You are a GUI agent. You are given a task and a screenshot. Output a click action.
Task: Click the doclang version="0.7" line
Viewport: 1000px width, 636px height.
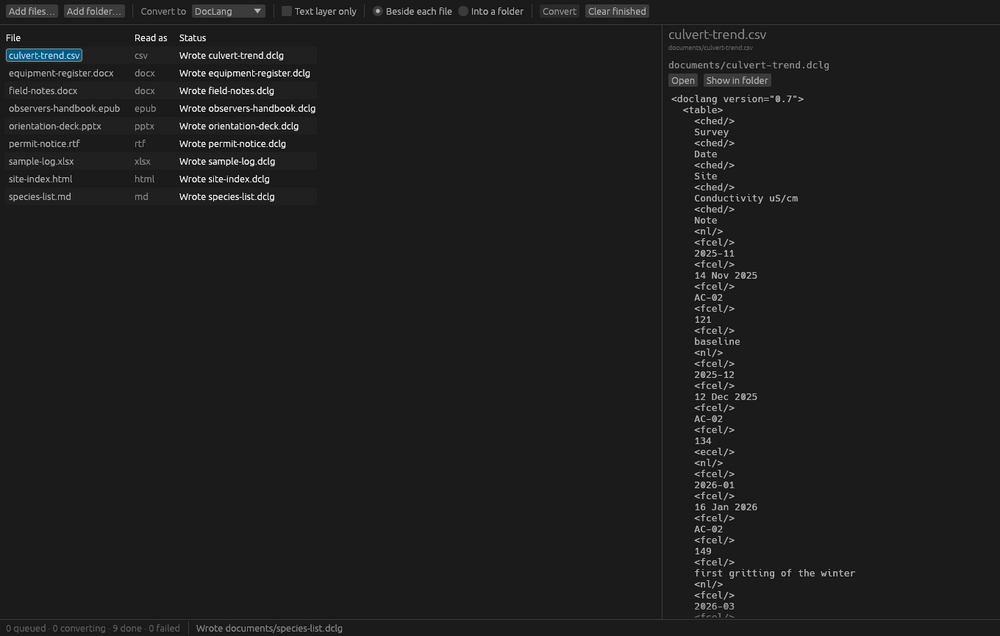point(737,99)
